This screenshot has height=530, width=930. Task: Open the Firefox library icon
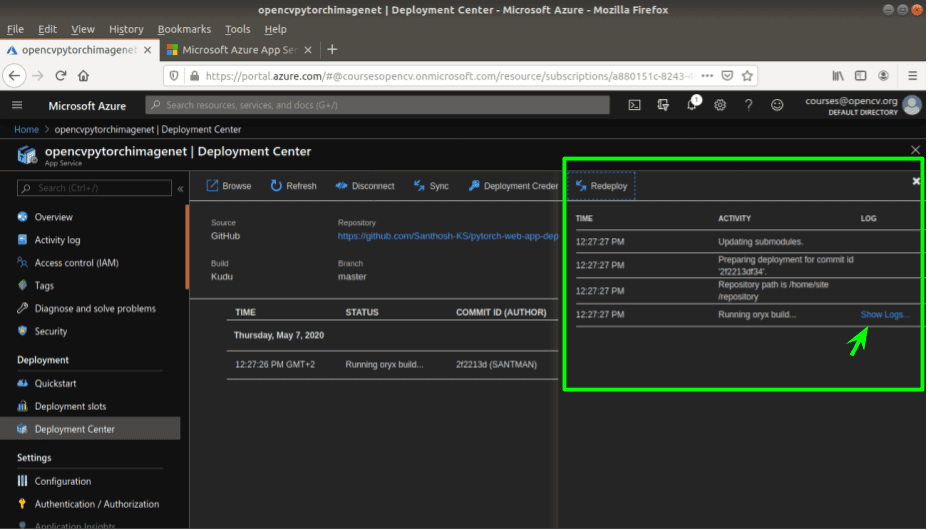[837, 76]
